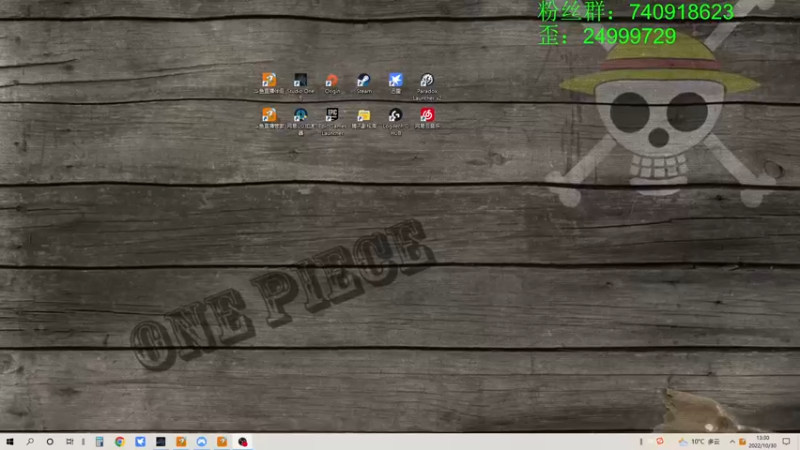800x450 pixels.
Task: Select the Logitech G HUB shortcut
Action: (x=395, y=121)
